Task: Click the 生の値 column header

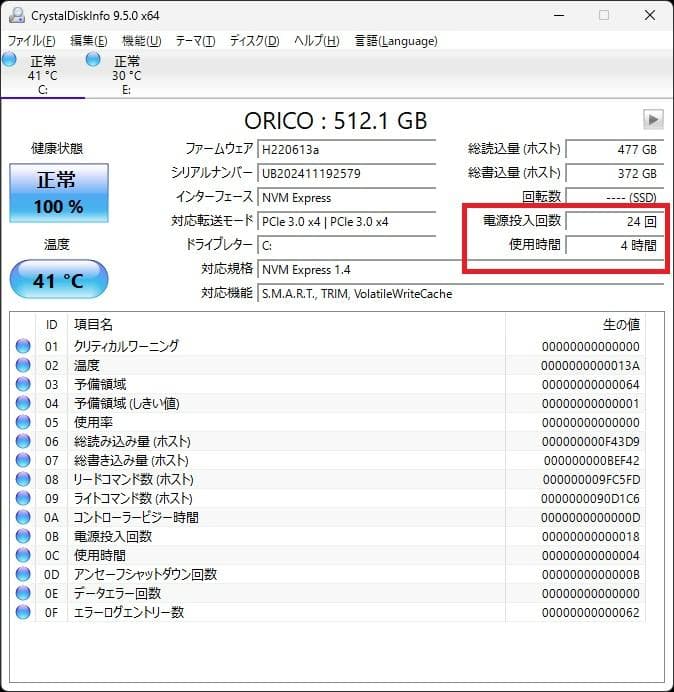Action: (x=575, y=325)
